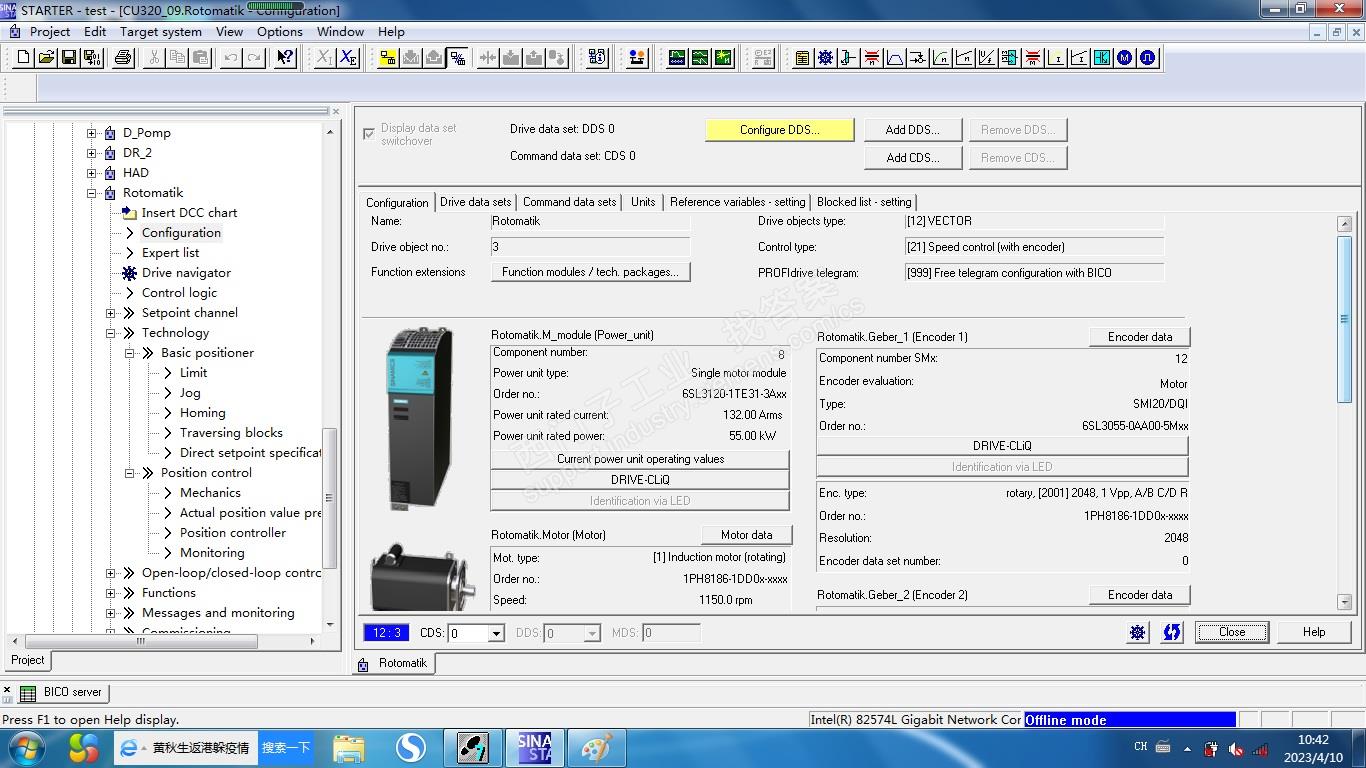Select Expert list in the project tree

click(170, 253)
